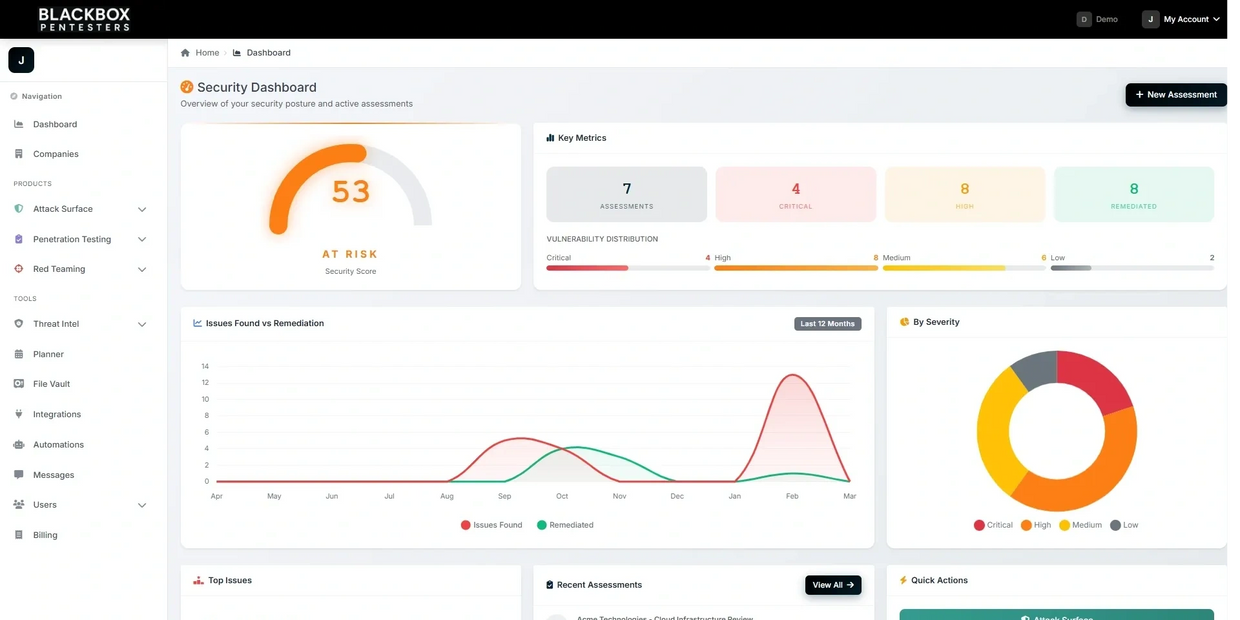Toggle Critical segment in severity legend

tap(993, 525)
